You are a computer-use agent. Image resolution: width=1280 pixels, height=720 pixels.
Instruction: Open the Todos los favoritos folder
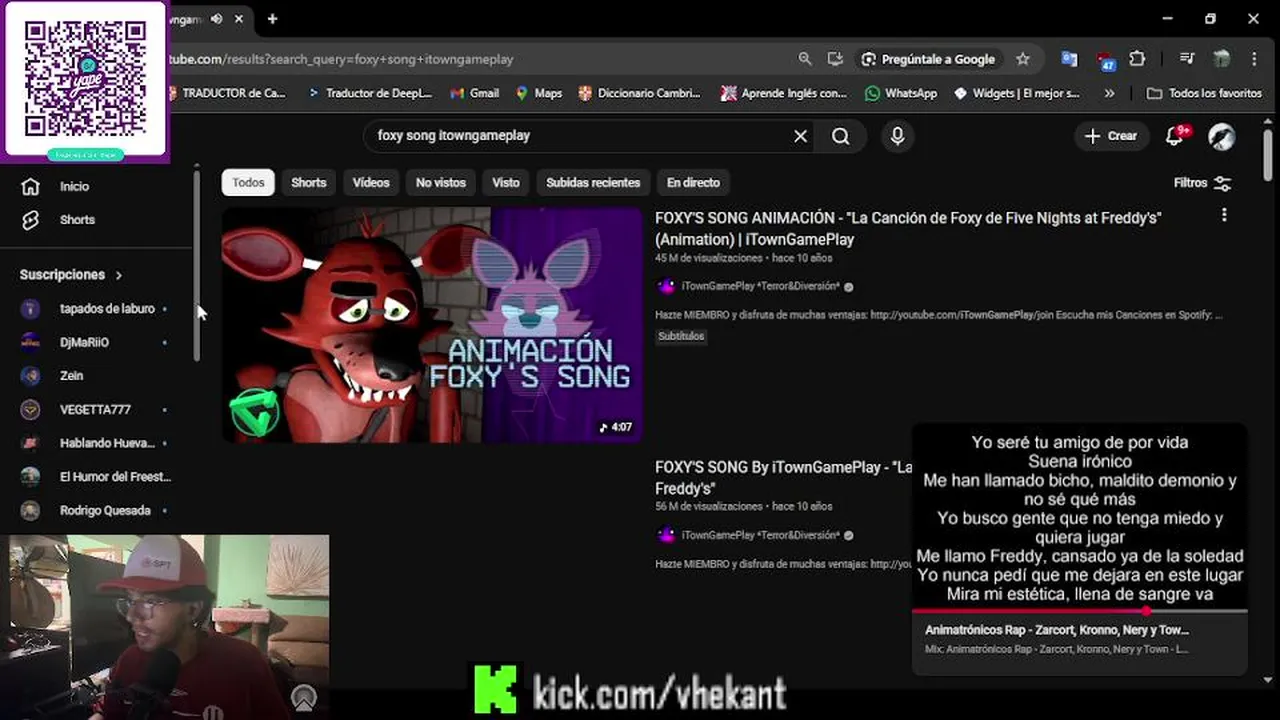coord(1204,93)
